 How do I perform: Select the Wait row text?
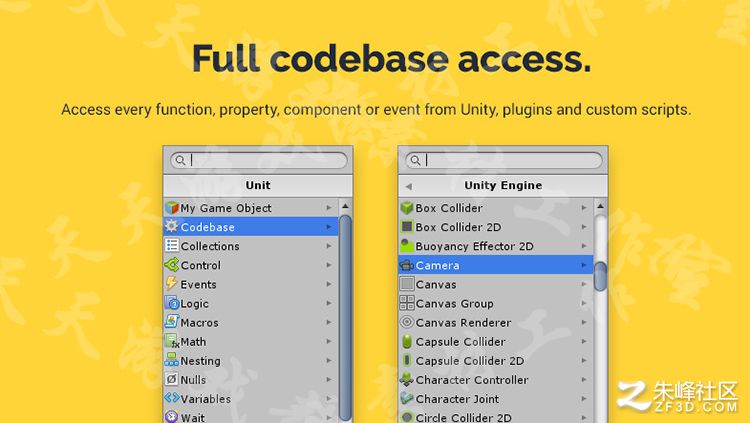point(193,418)
